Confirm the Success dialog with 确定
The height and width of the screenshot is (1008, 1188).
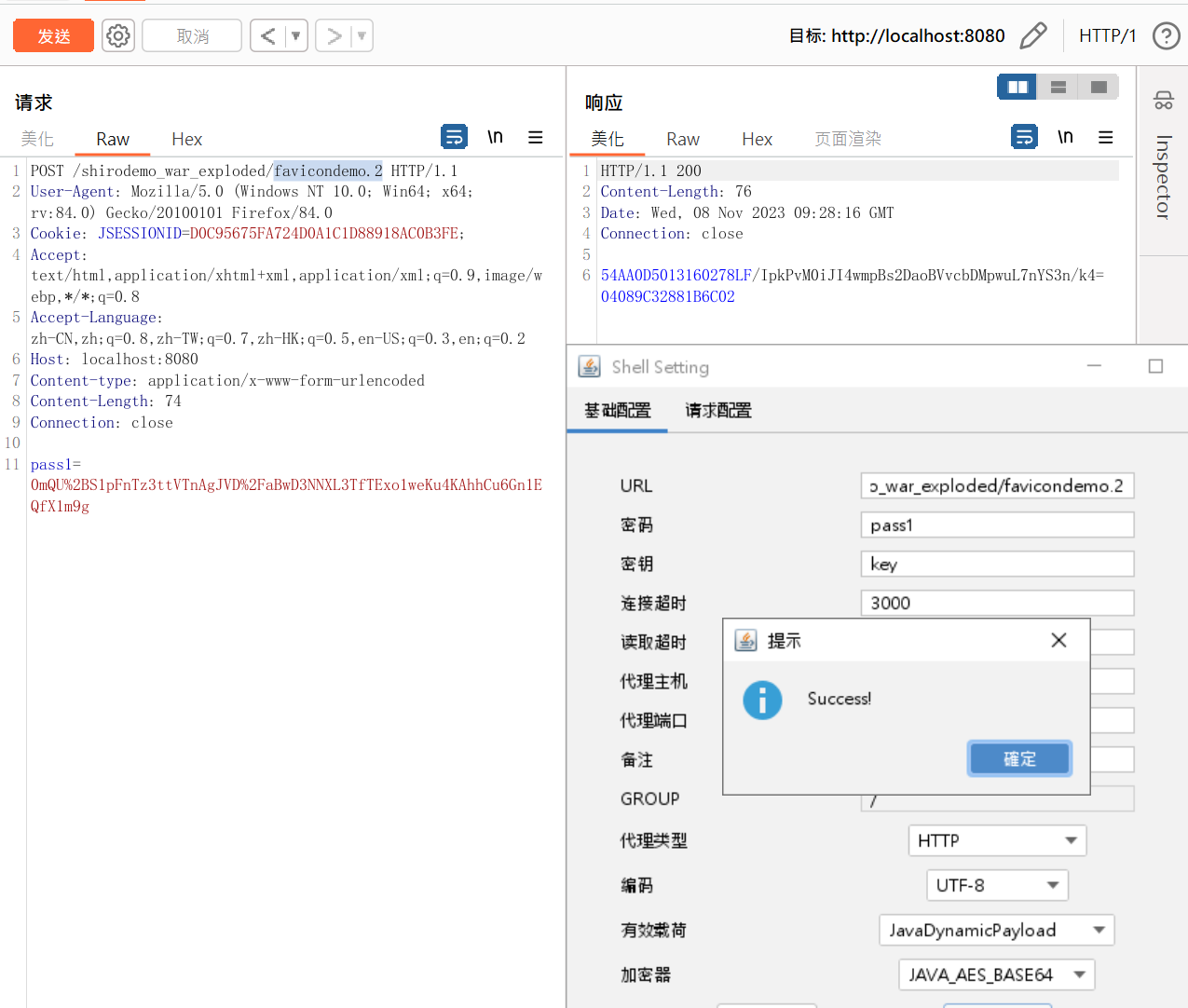[1019, 758]
